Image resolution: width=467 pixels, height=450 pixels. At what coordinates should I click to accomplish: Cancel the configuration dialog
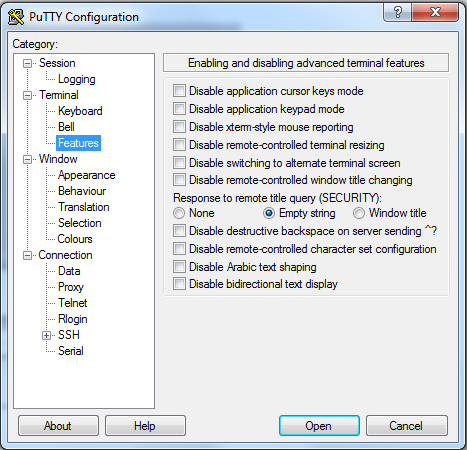(406, 426)
